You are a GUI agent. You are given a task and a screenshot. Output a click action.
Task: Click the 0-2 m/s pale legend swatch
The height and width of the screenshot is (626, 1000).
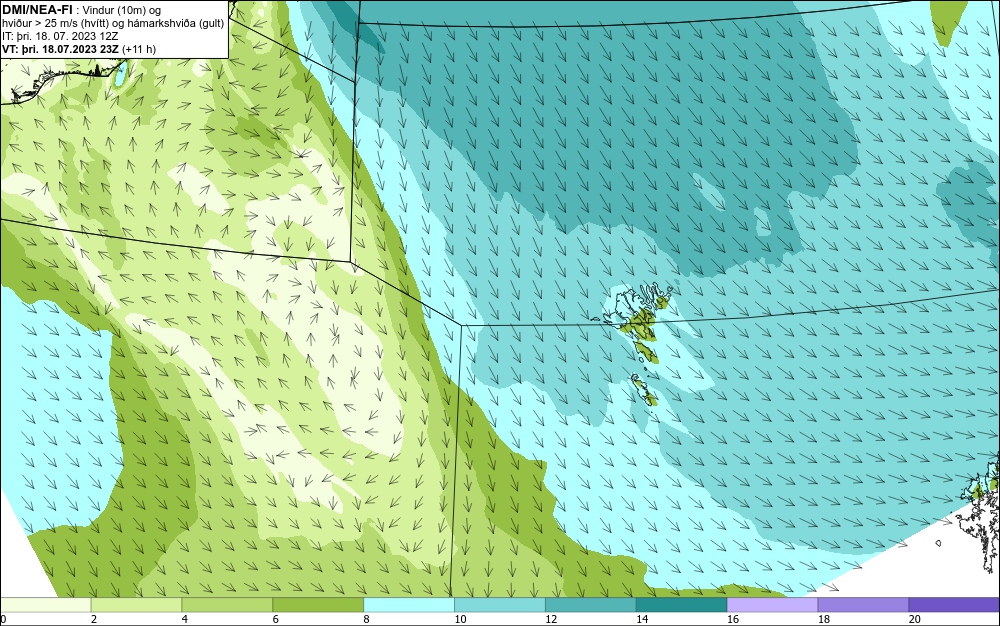[45, 605]
